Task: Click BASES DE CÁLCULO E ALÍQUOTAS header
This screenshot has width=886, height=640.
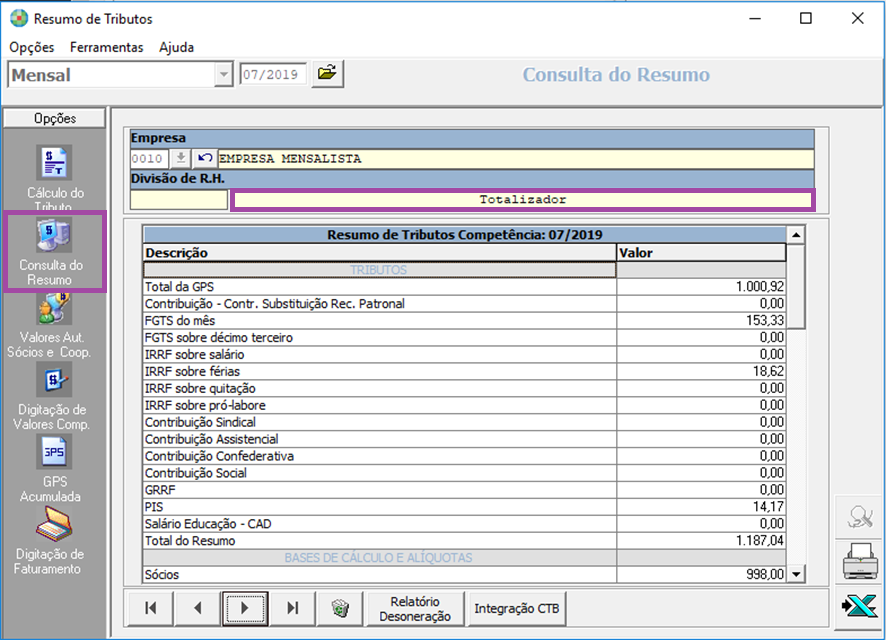Action: tap(379, 558)
